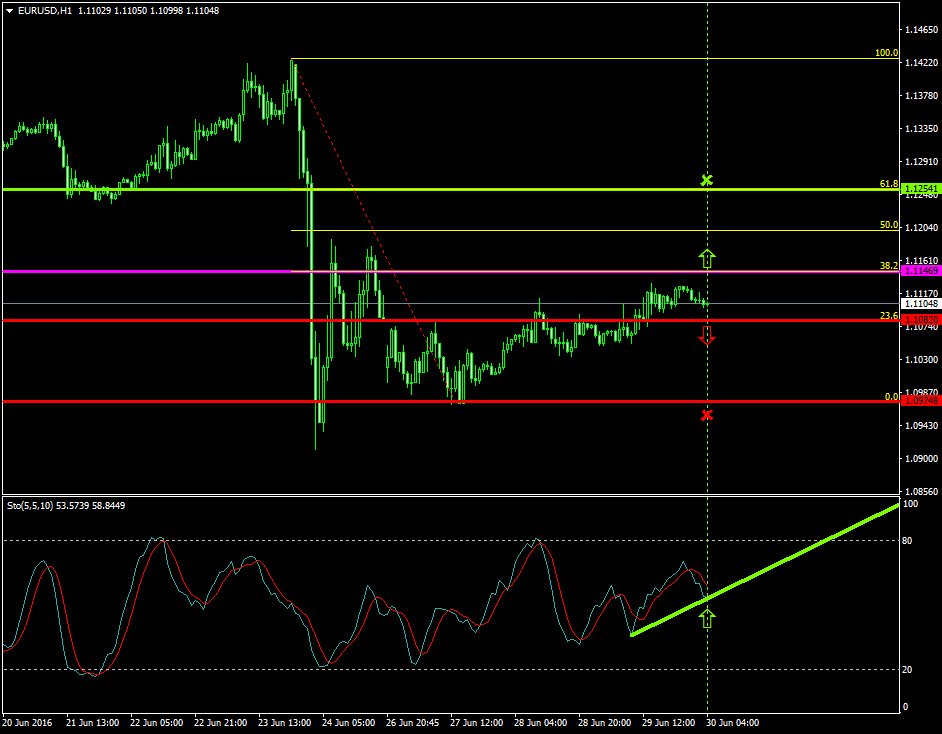Select the red 1.09748 price tag
The width and height of the screenshot is (942, 734).
pyautogui.click(x=919, y=400)
